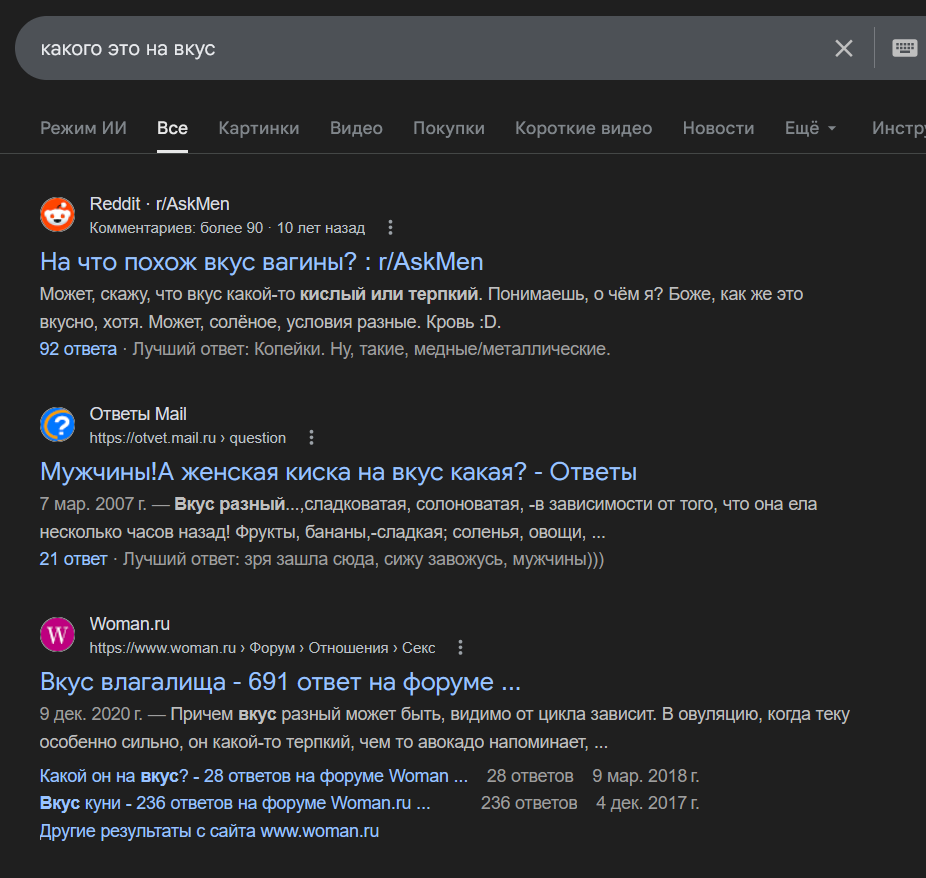The height and width of the screenshot is (878, 926).
Task: Open the on-screen keyboard input tool
Action: click(904, 48)
